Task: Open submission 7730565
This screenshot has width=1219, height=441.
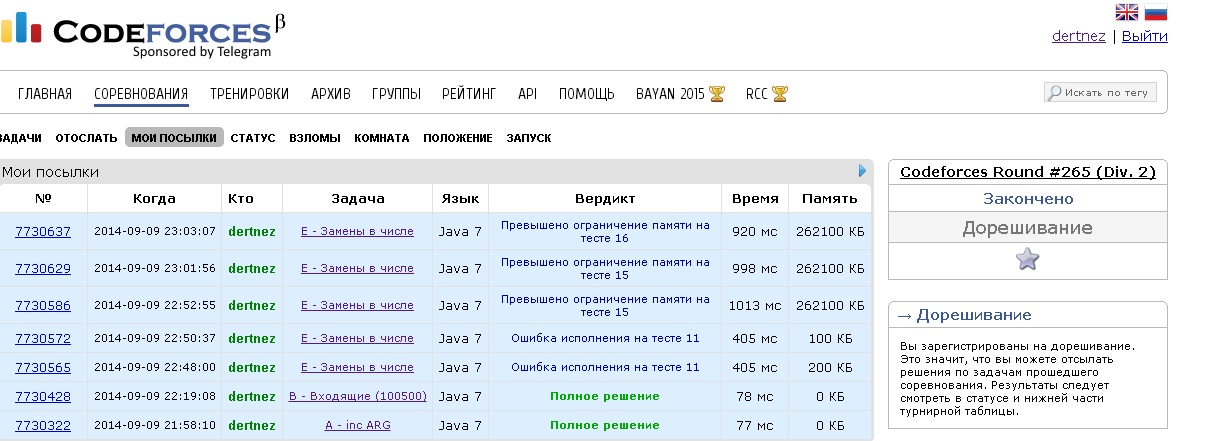Action: (43, 367)
